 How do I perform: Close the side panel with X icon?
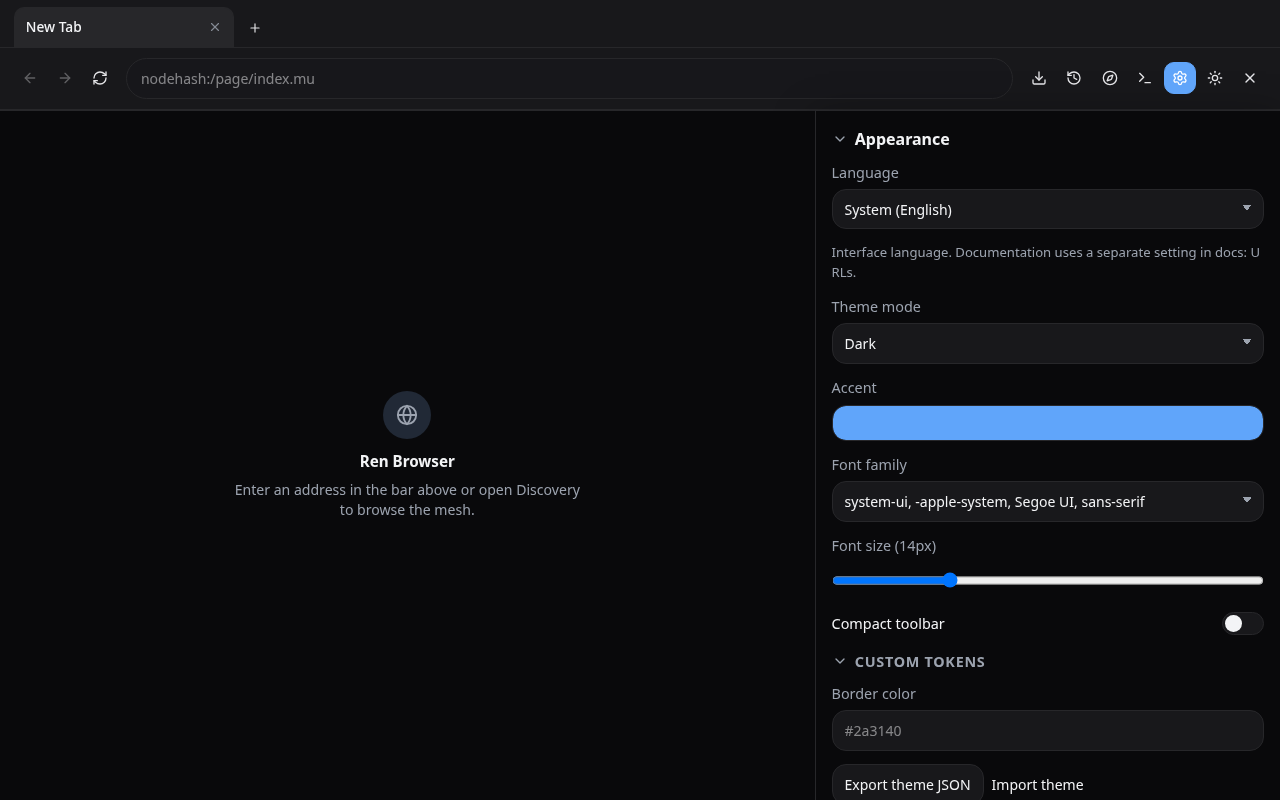1250,78
